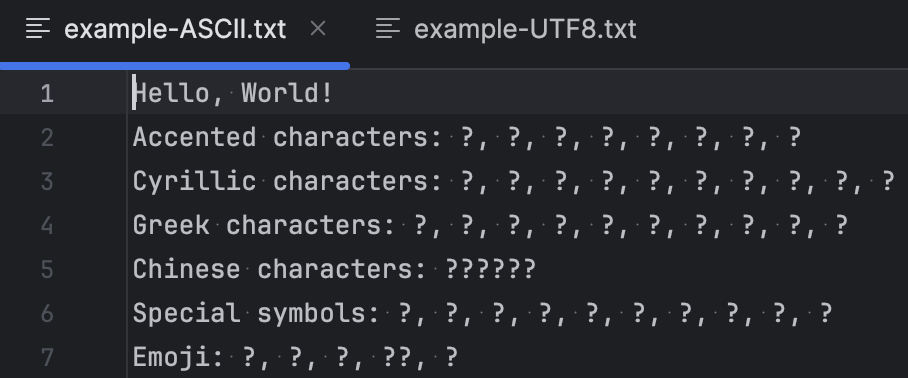Click the question marks after "Chinese characters:"
The height and width of the screenshot is (378, 908).
(x=490, y=269)
